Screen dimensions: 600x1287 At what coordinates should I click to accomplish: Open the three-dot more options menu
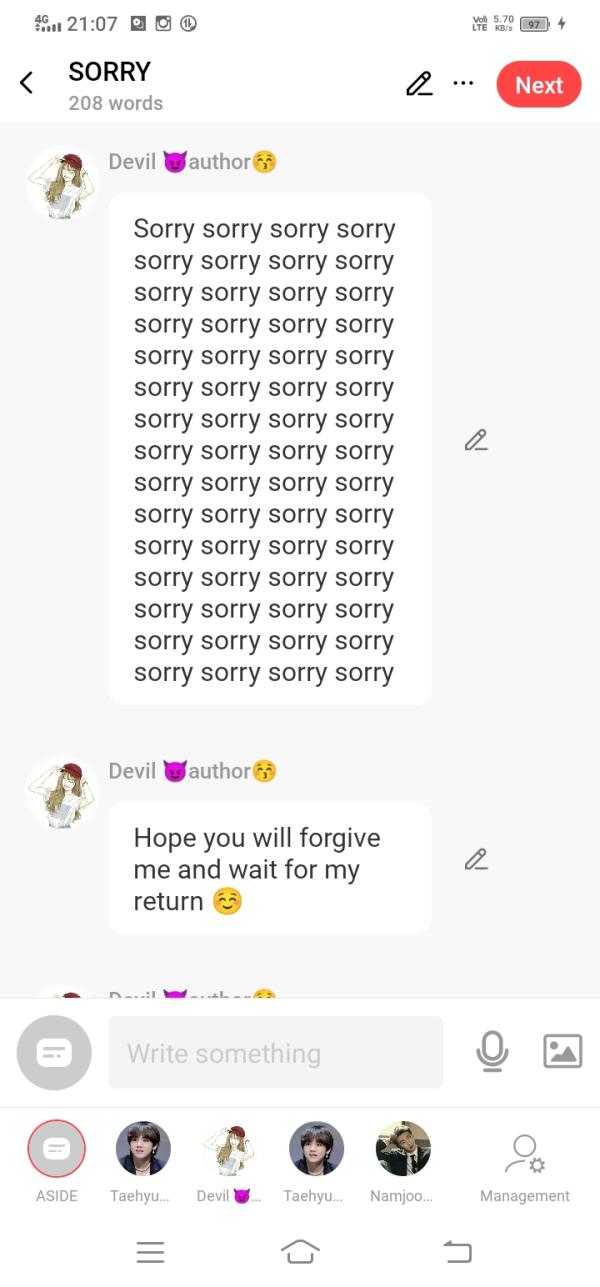pyautogui.click(x=463, y=83)
